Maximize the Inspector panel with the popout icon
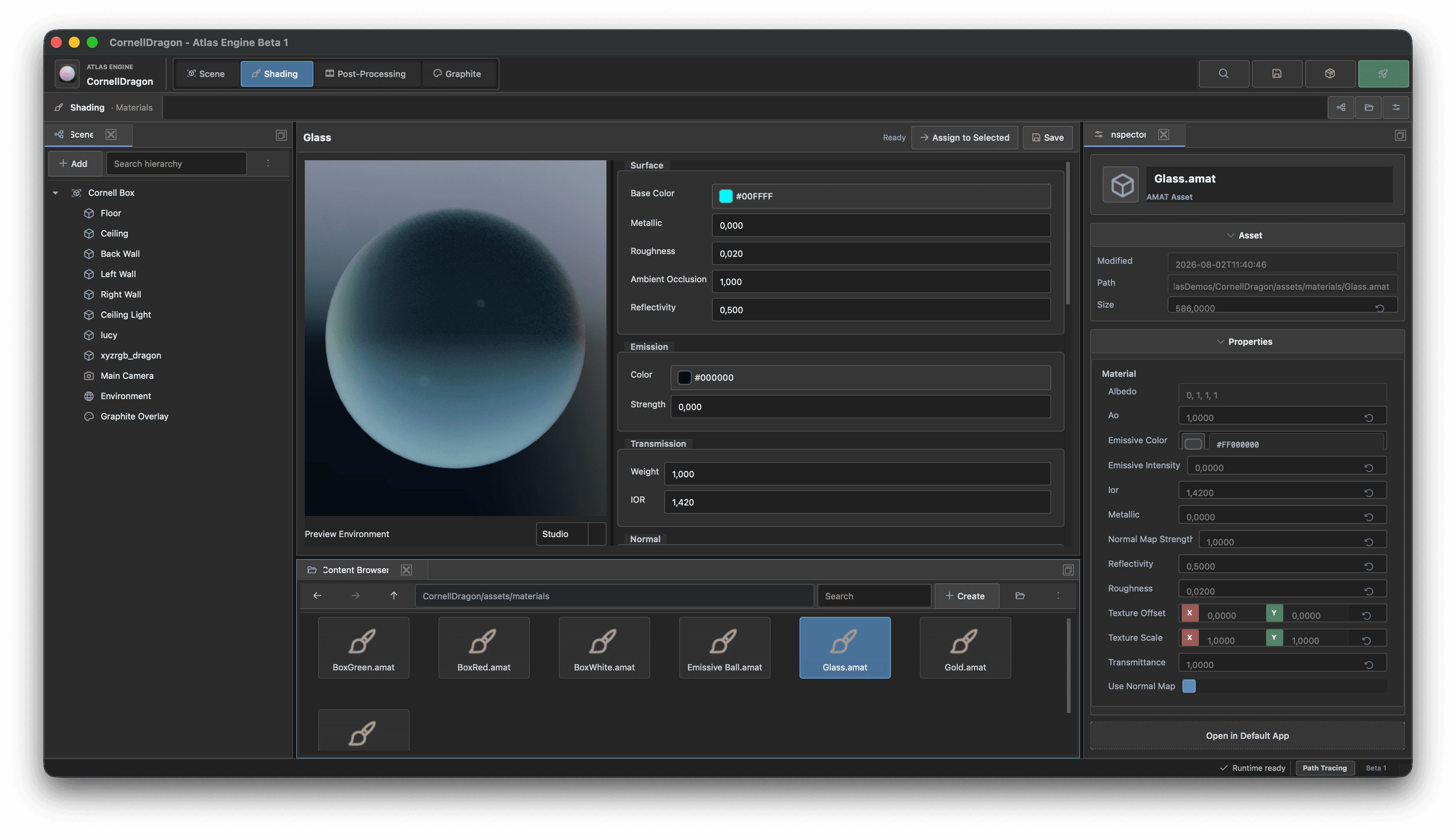Image resolution: width=1456 pixels, height=835 pixels. [x=1400, y=135]
